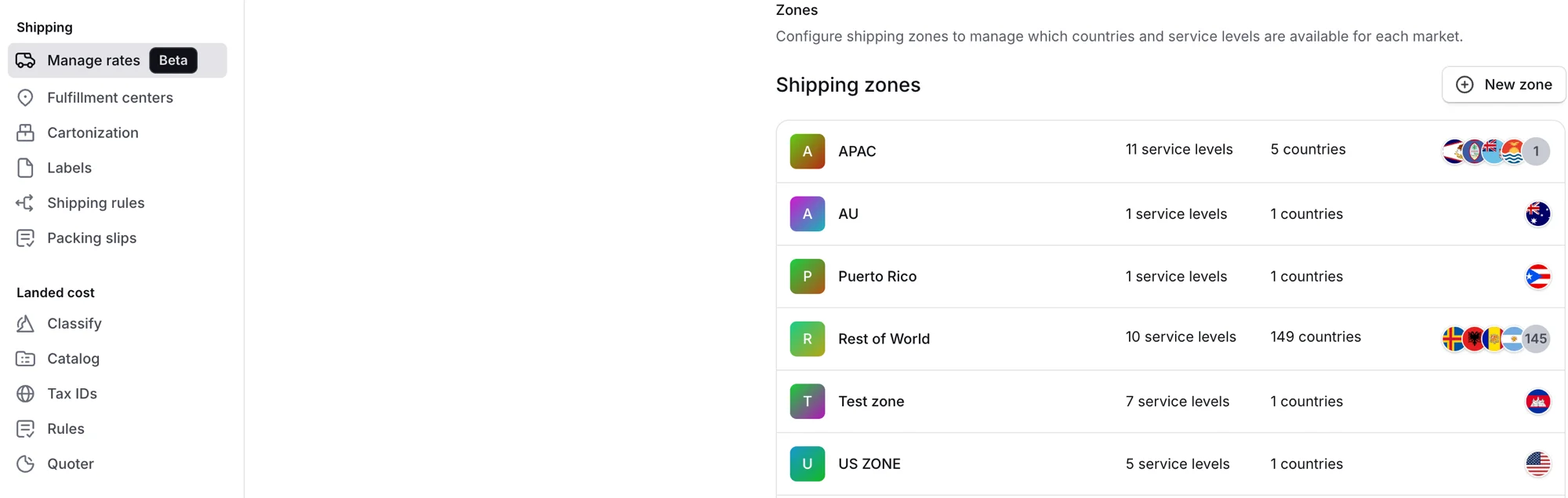
Task: Create a new zone with New zone button
Action: point(1503,84)
